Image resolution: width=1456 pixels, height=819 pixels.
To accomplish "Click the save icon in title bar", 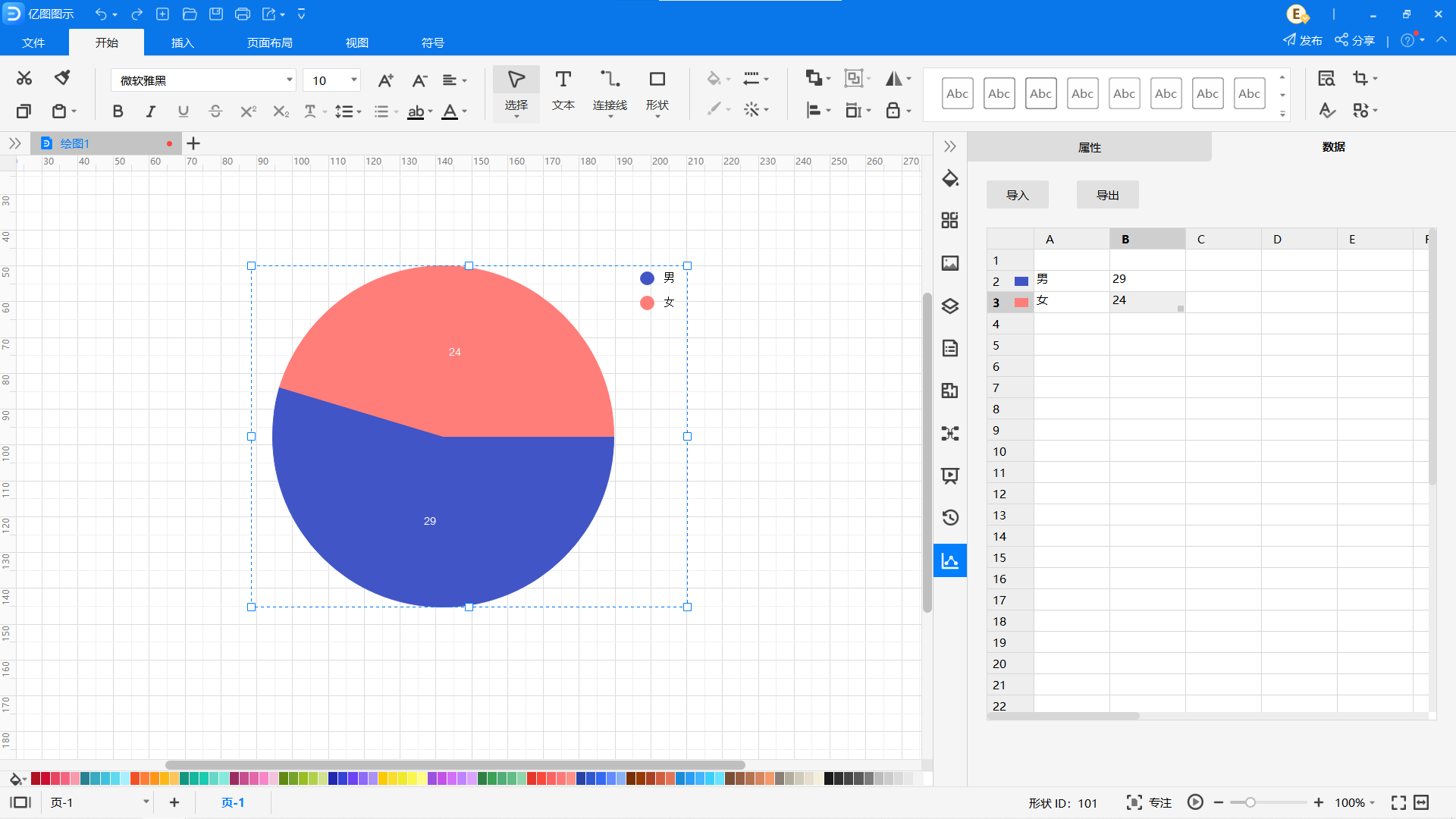I will pos(216,14).
